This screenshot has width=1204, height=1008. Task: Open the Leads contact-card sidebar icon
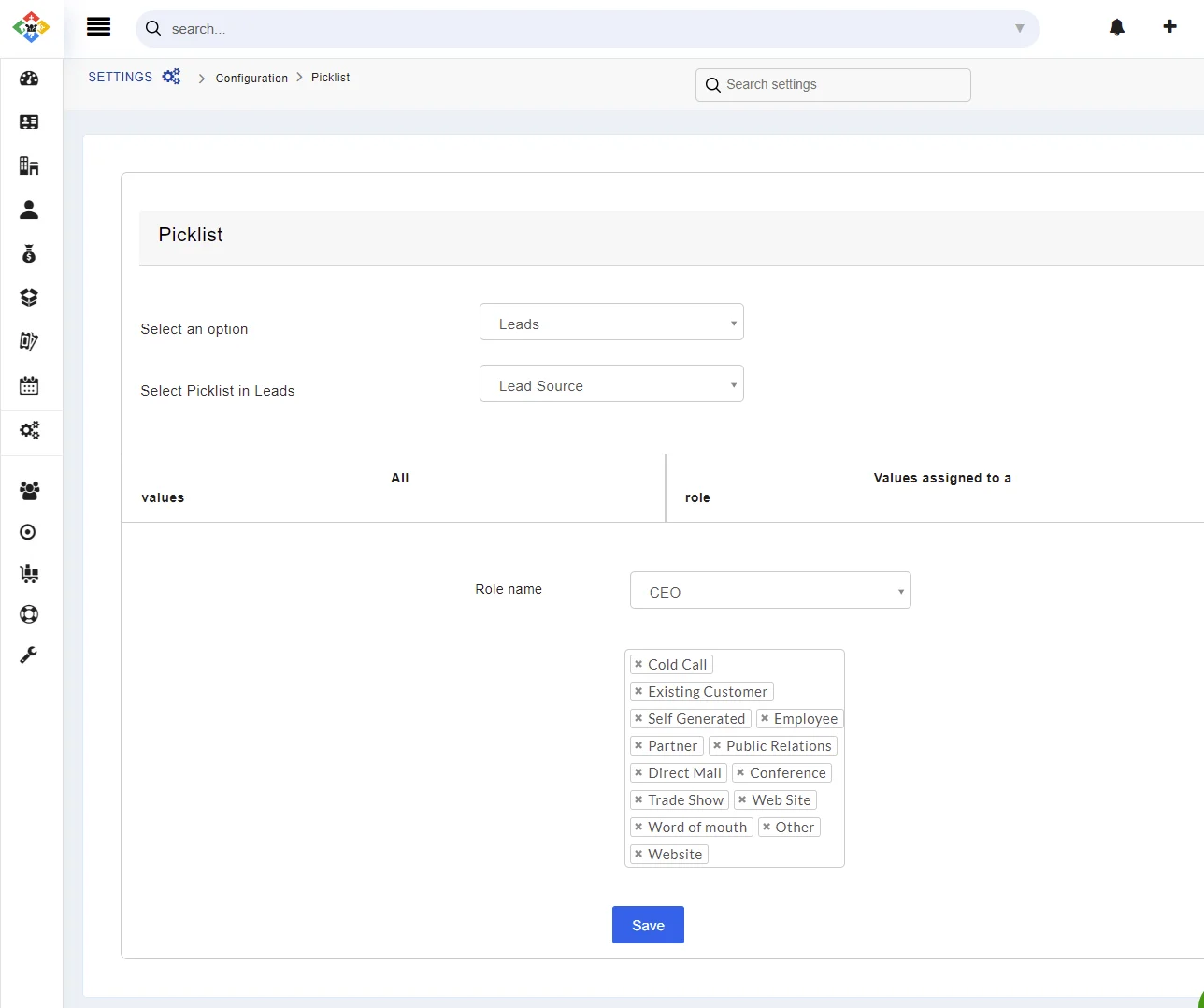tap(29, 122)
